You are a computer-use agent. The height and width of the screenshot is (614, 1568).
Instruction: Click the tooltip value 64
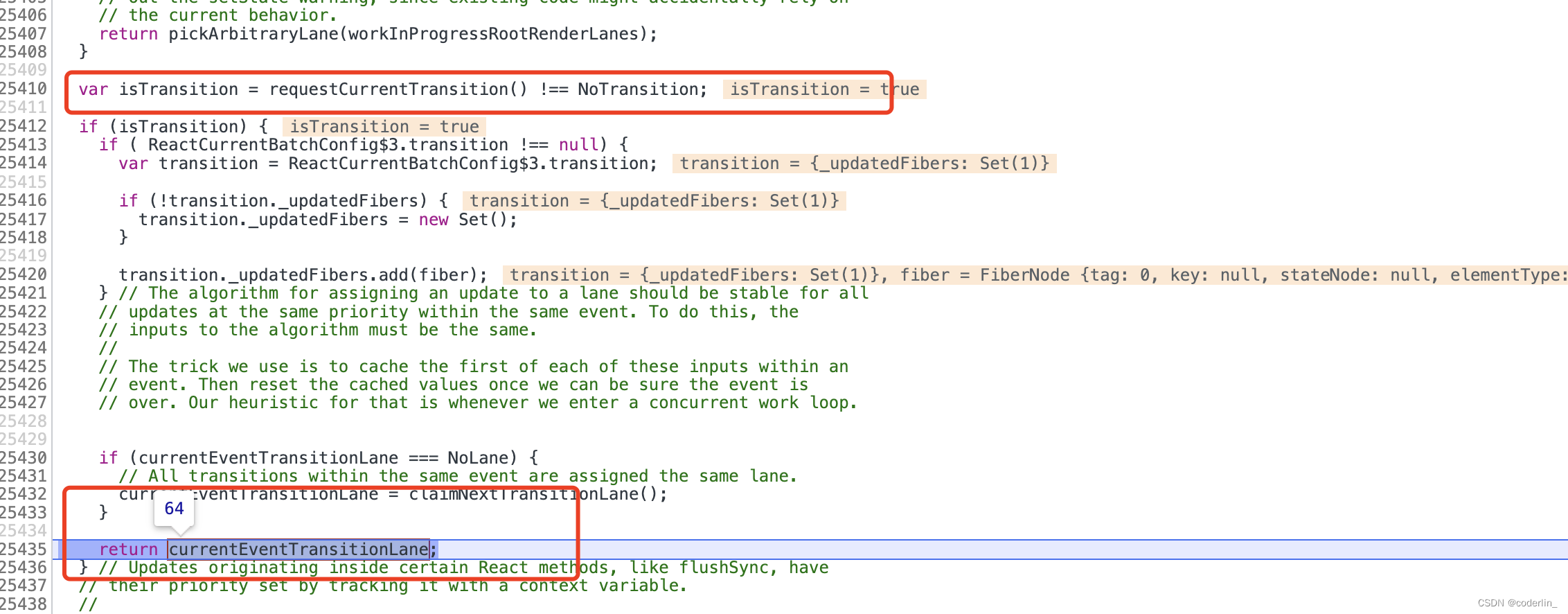point(174,509)
